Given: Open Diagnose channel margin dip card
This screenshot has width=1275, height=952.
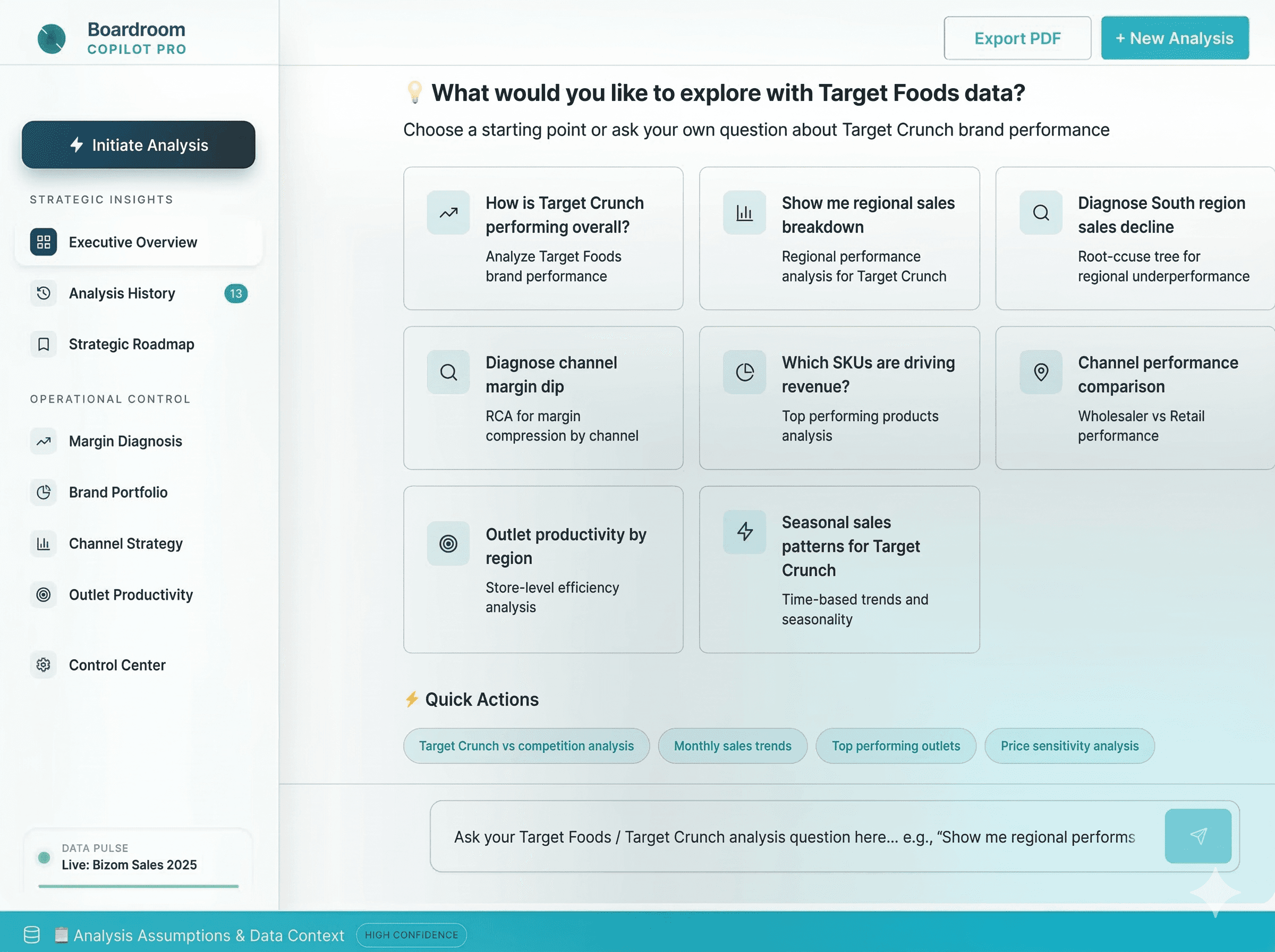Looking at the screenshot, I should (x=543, y=397).
